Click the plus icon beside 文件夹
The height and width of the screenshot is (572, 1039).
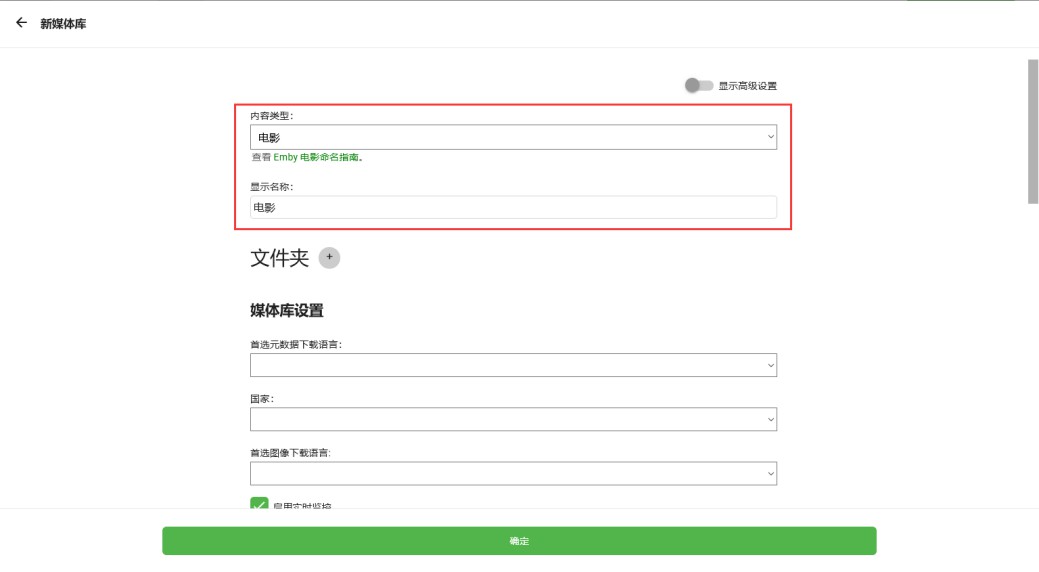[329, 258]
